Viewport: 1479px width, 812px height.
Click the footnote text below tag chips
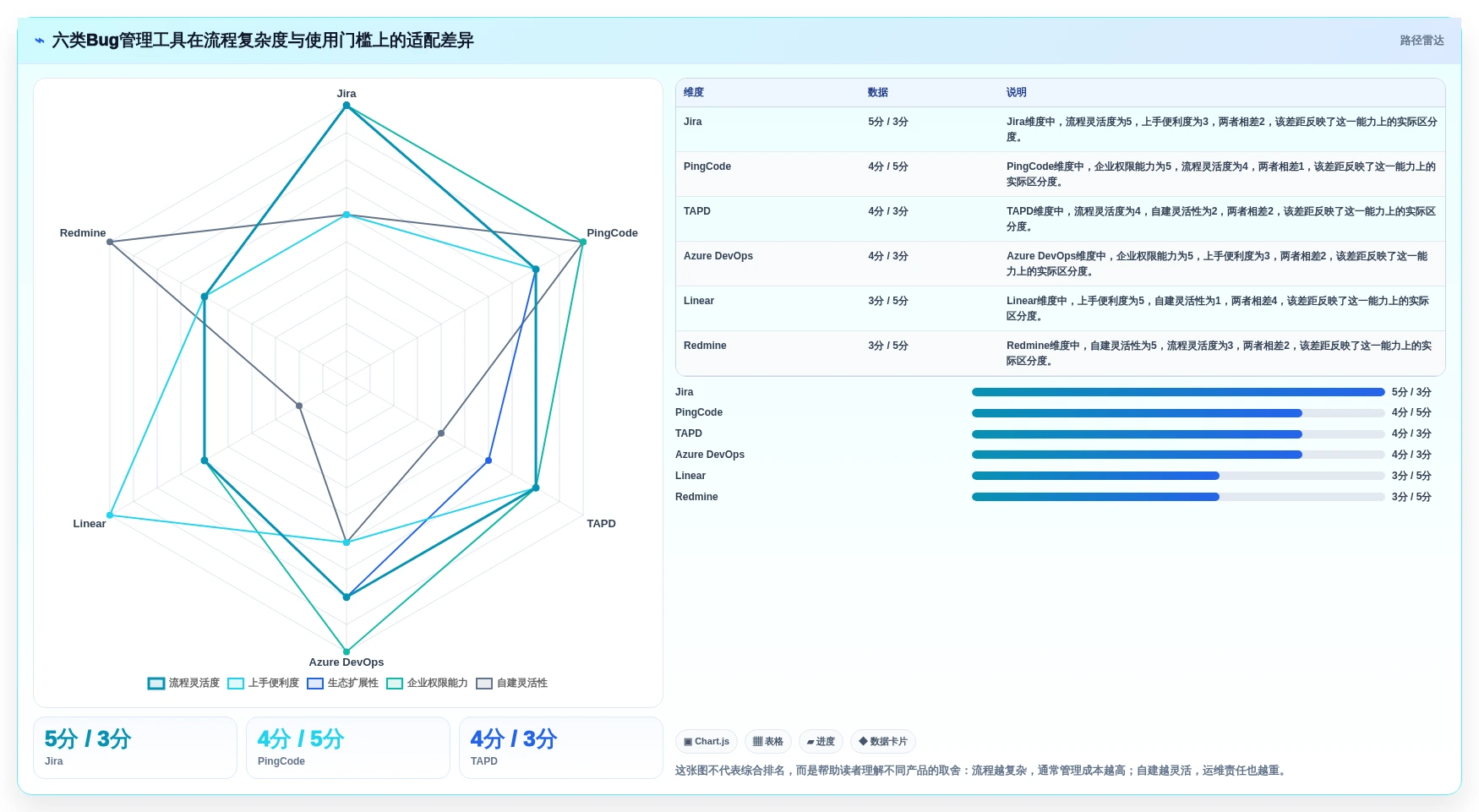(983, 771)
